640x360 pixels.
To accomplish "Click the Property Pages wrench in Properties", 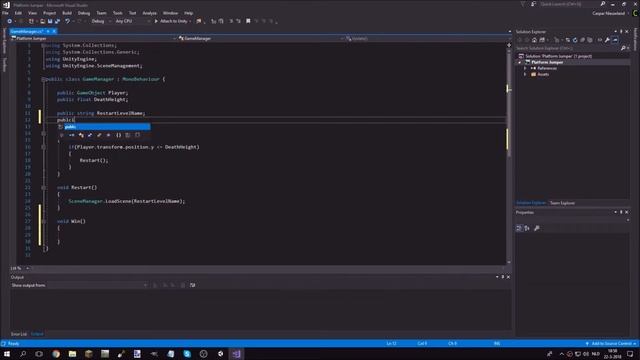I will pyautogui.click(x=537, y=228).
